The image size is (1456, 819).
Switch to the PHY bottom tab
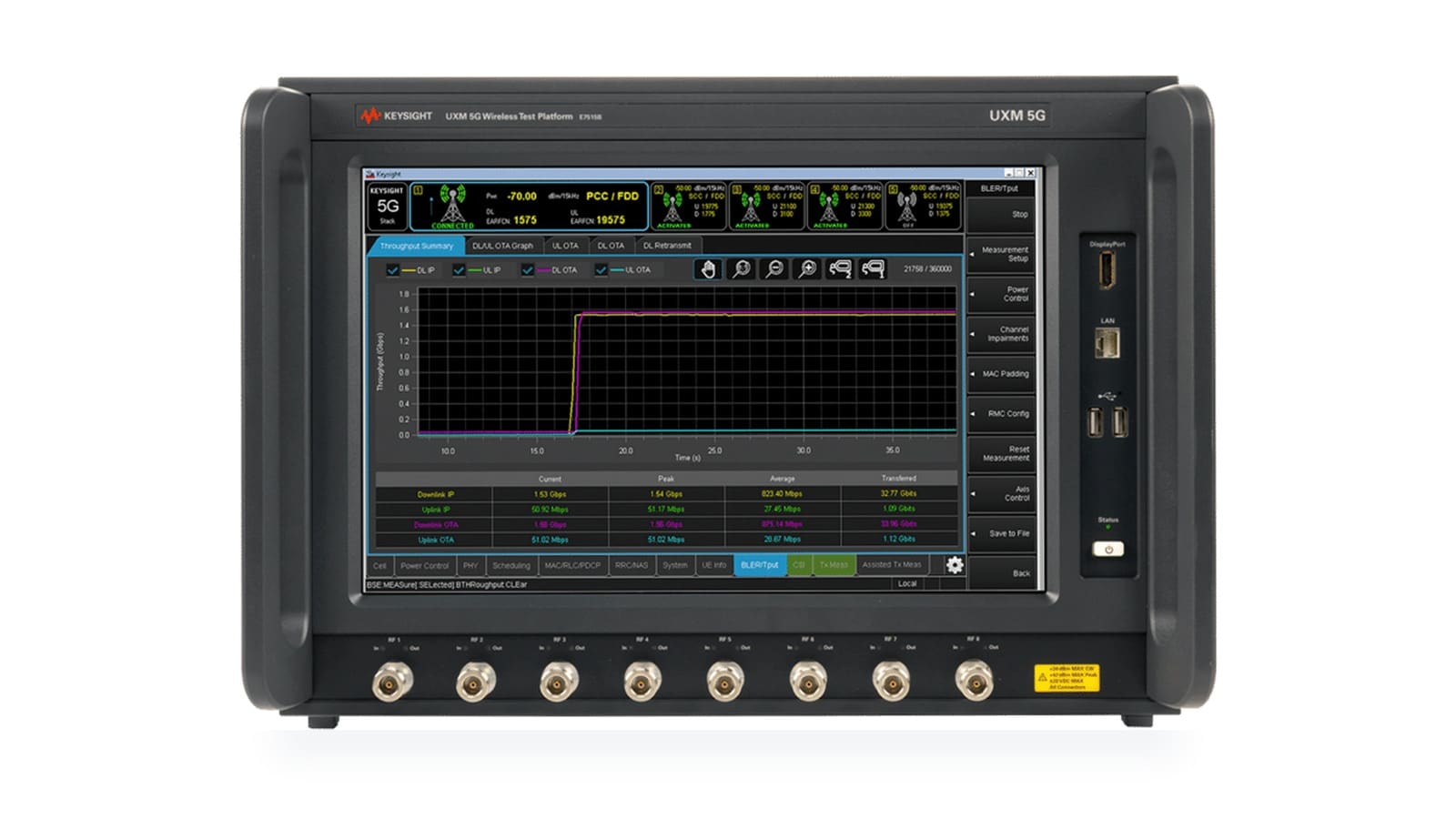(x=470, y=565)
